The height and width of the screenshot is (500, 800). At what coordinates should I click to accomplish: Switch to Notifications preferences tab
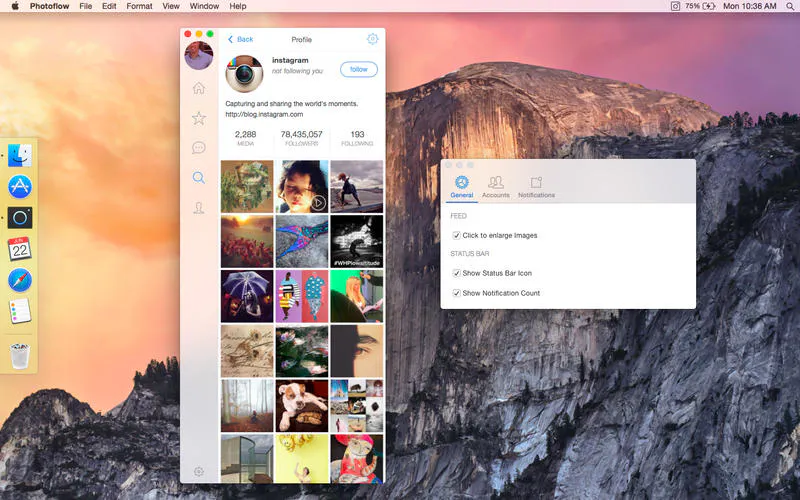pos(536,187)
